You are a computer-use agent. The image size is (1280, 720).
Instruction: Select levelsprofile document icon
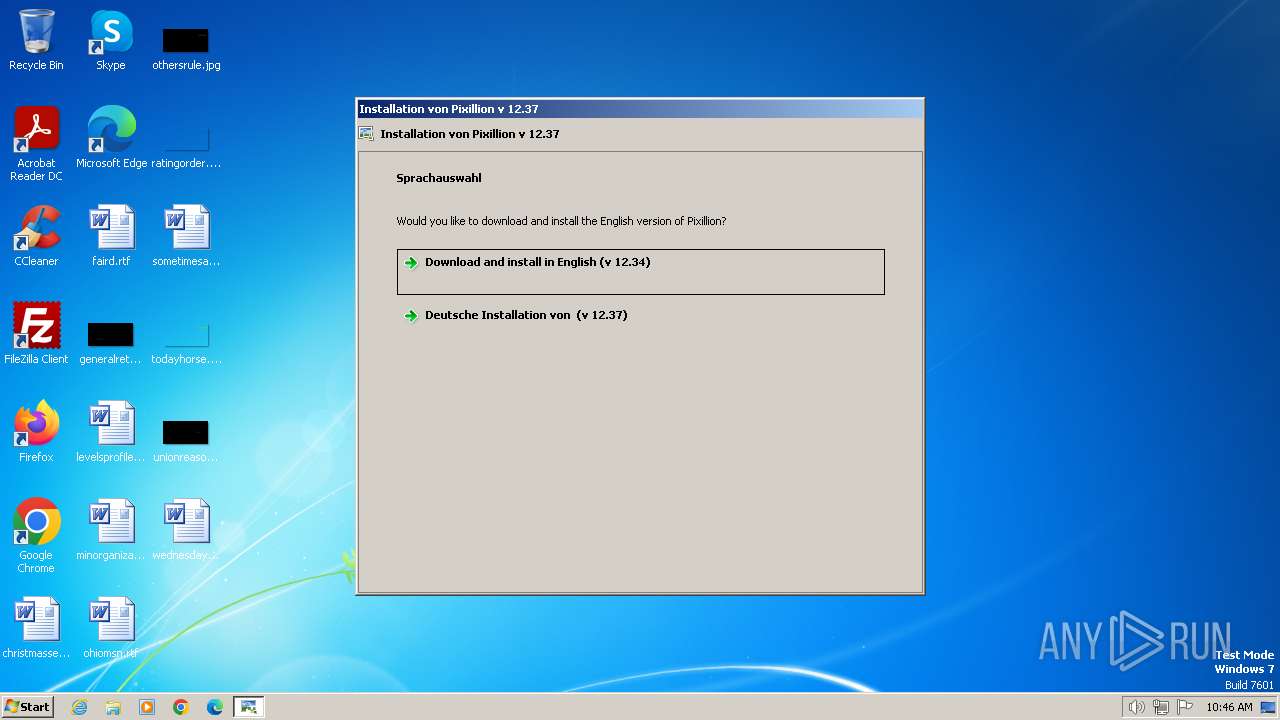[x=111, y=432]
